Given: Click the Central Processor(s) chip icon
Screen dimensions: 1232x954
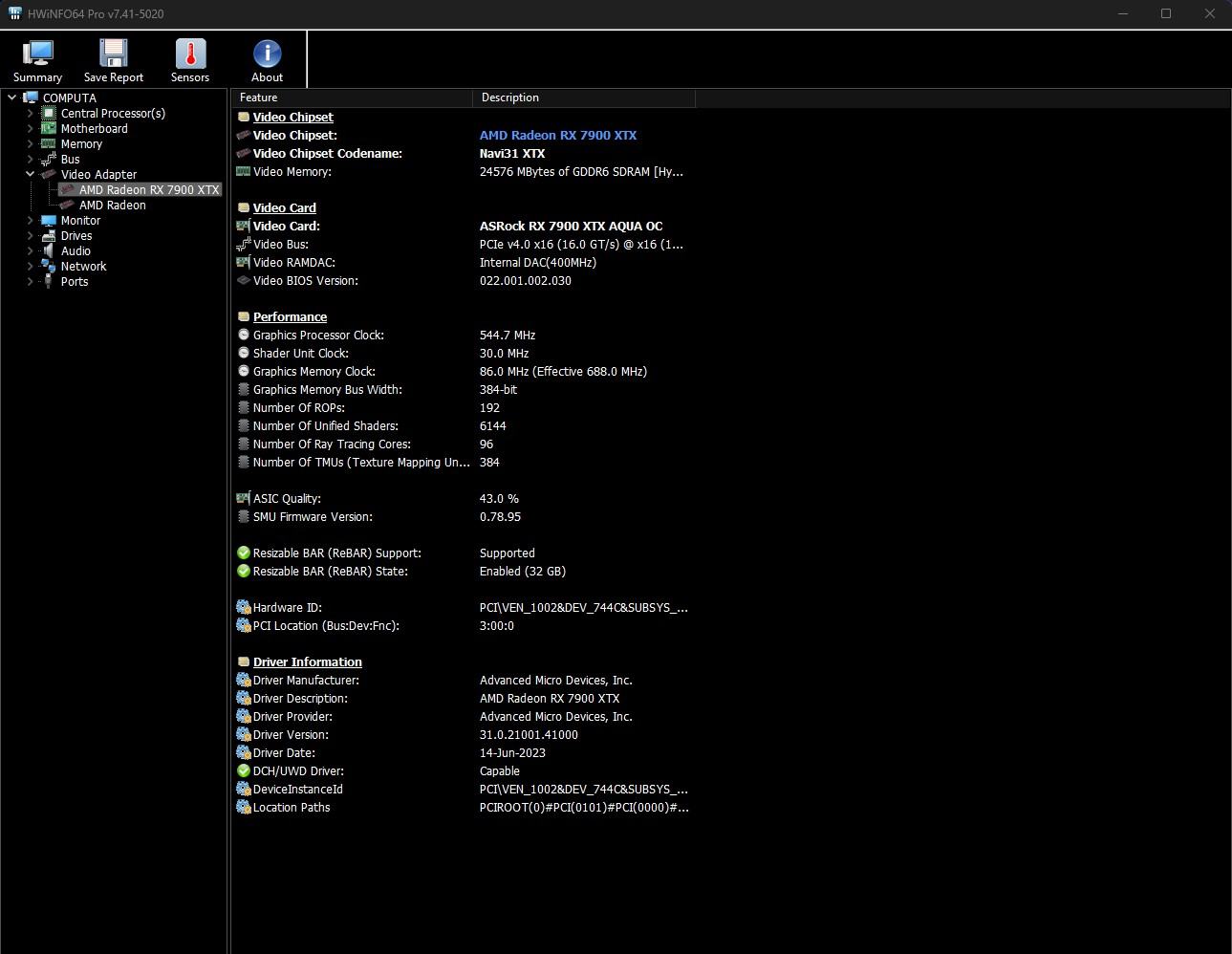Looking at the screenshot, I should (49, 113).
